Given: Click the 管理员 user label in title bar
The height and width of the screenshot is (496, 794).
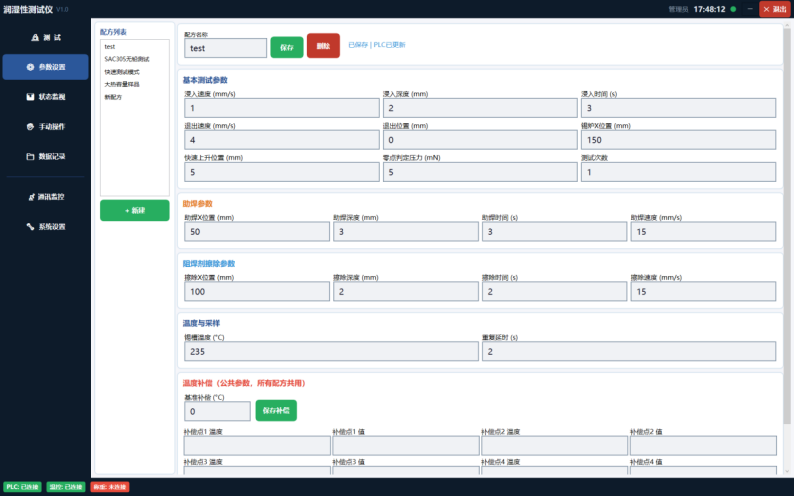Looking at the screenshot, I should 678,10.
